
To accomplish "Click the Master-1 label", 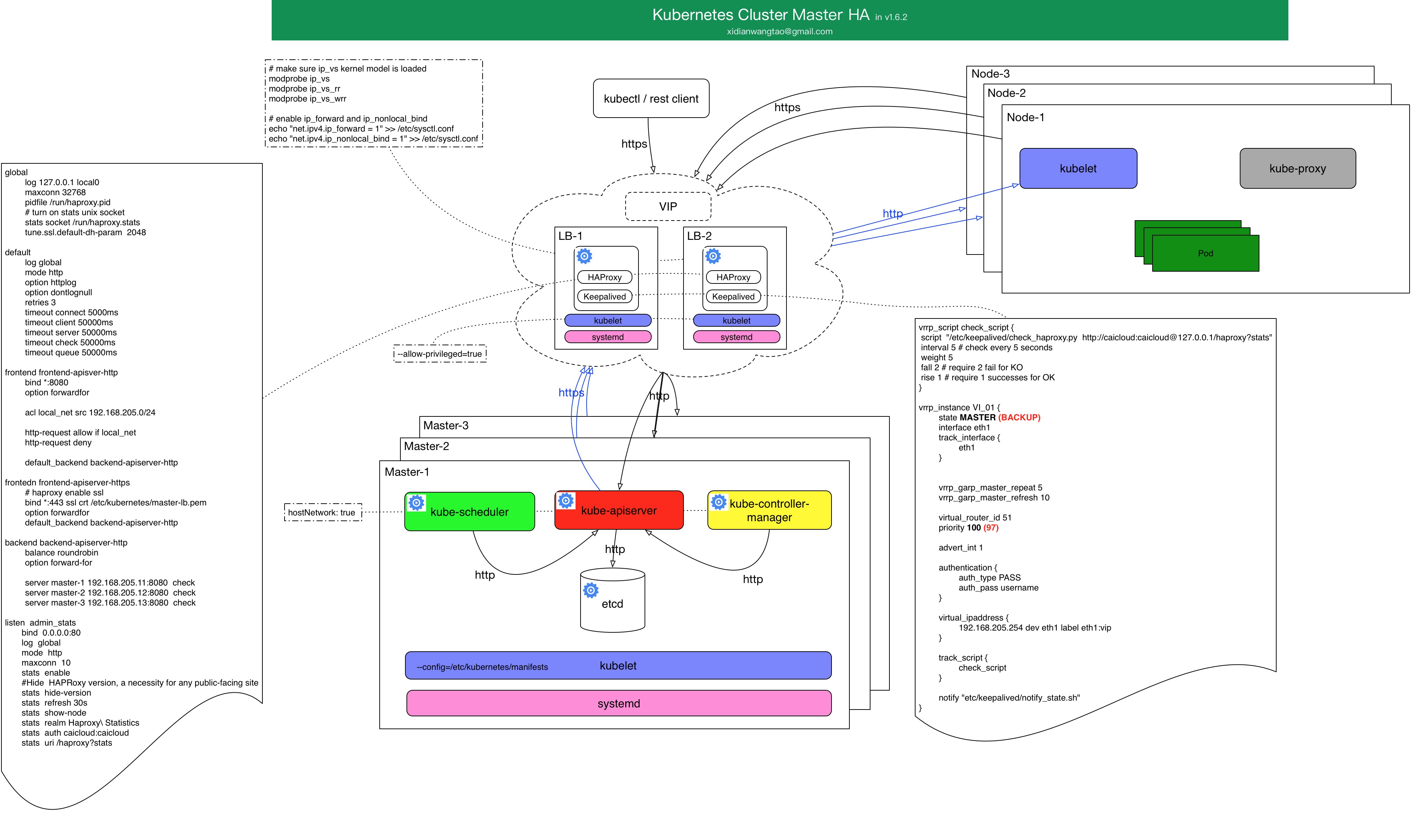I will [x=407, y=472].
